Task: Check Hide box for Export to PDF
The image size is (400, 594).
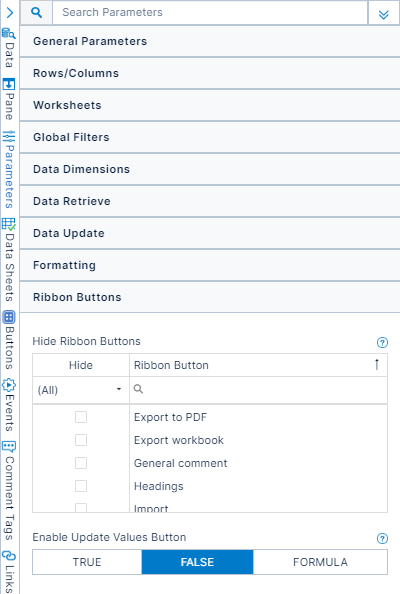Action: (81, 417)
